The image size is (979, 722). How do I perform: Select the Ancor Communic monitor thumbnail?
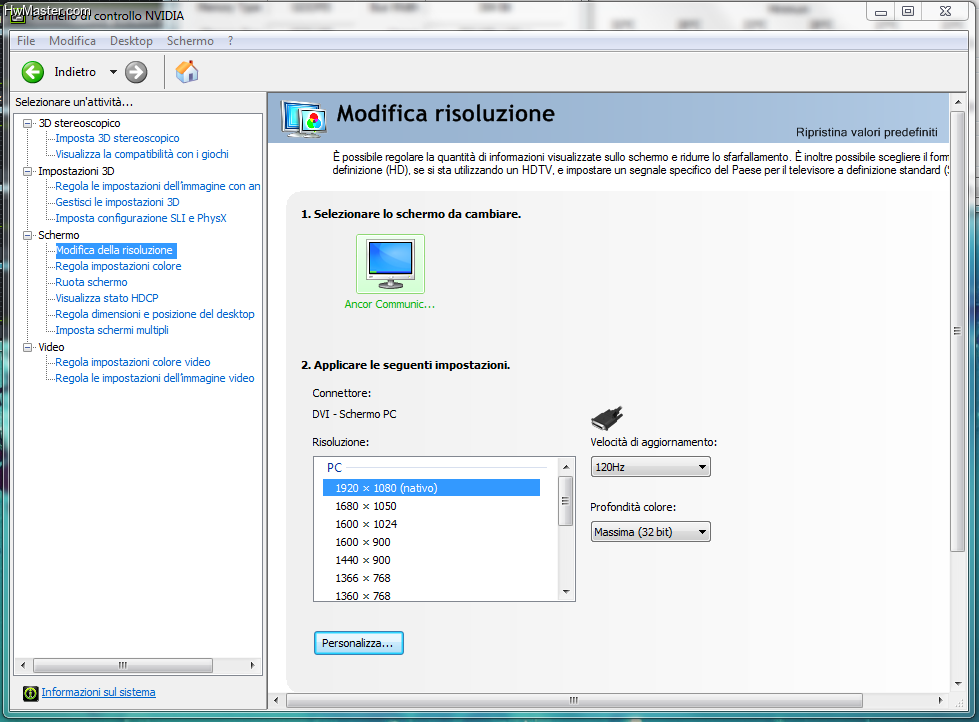[x=390, y=264]
